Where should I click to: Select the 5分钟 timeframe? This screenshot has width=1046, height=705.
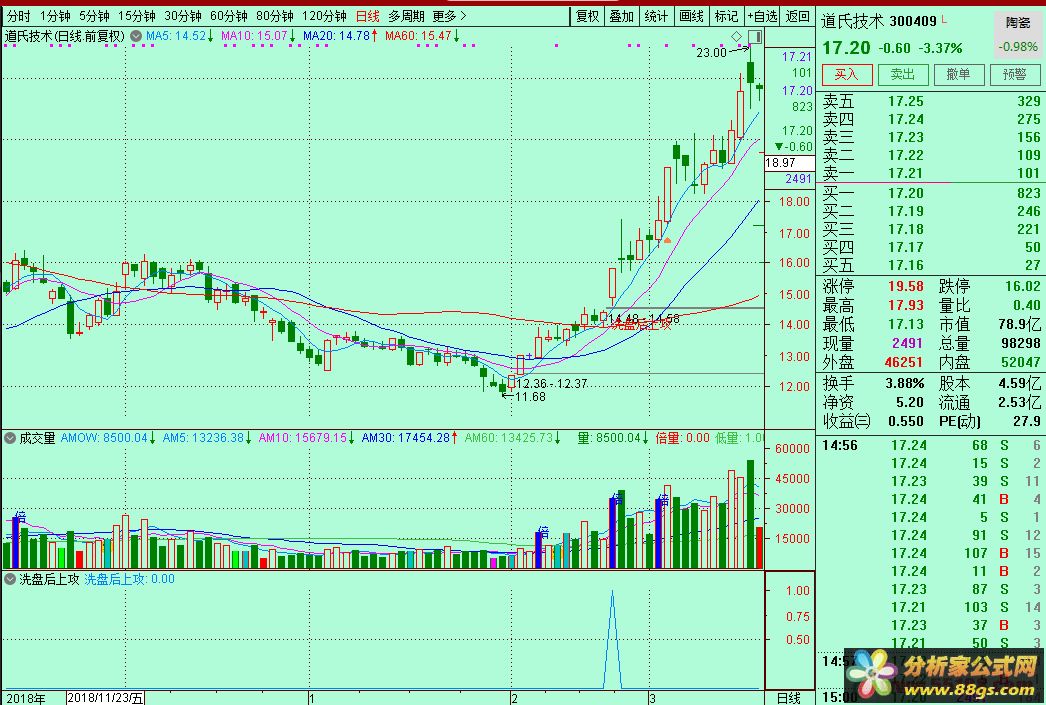pyautogui.click(x=93, y=16)
